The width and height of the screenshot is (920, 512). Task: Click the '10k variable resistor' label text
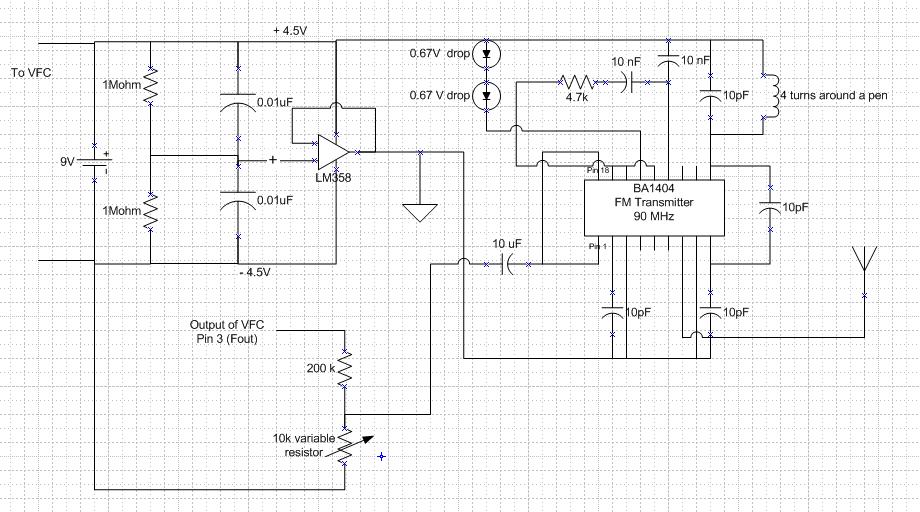304,445
